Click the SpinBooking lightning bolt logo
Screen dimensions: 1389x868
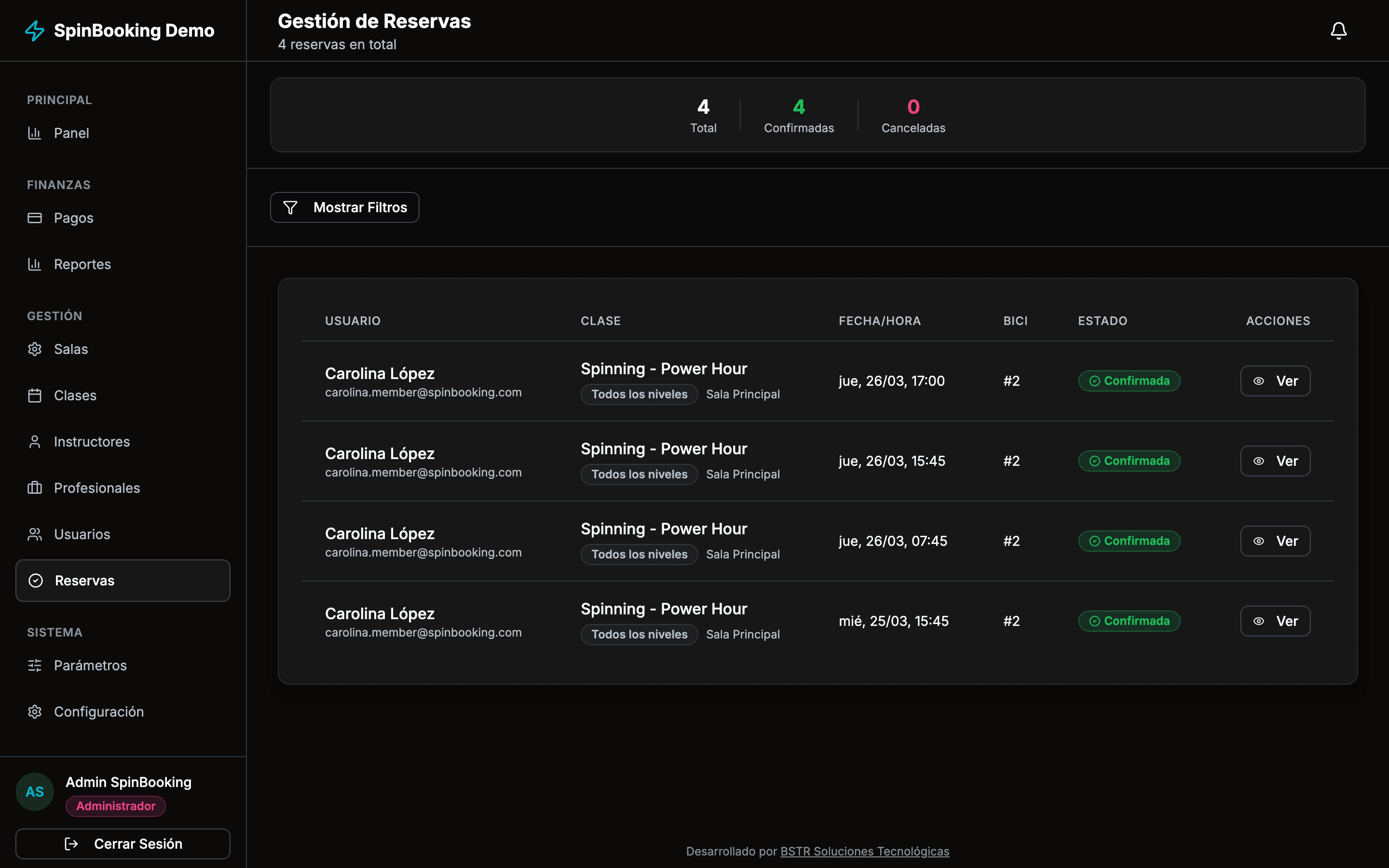click(x=34, y=30)
